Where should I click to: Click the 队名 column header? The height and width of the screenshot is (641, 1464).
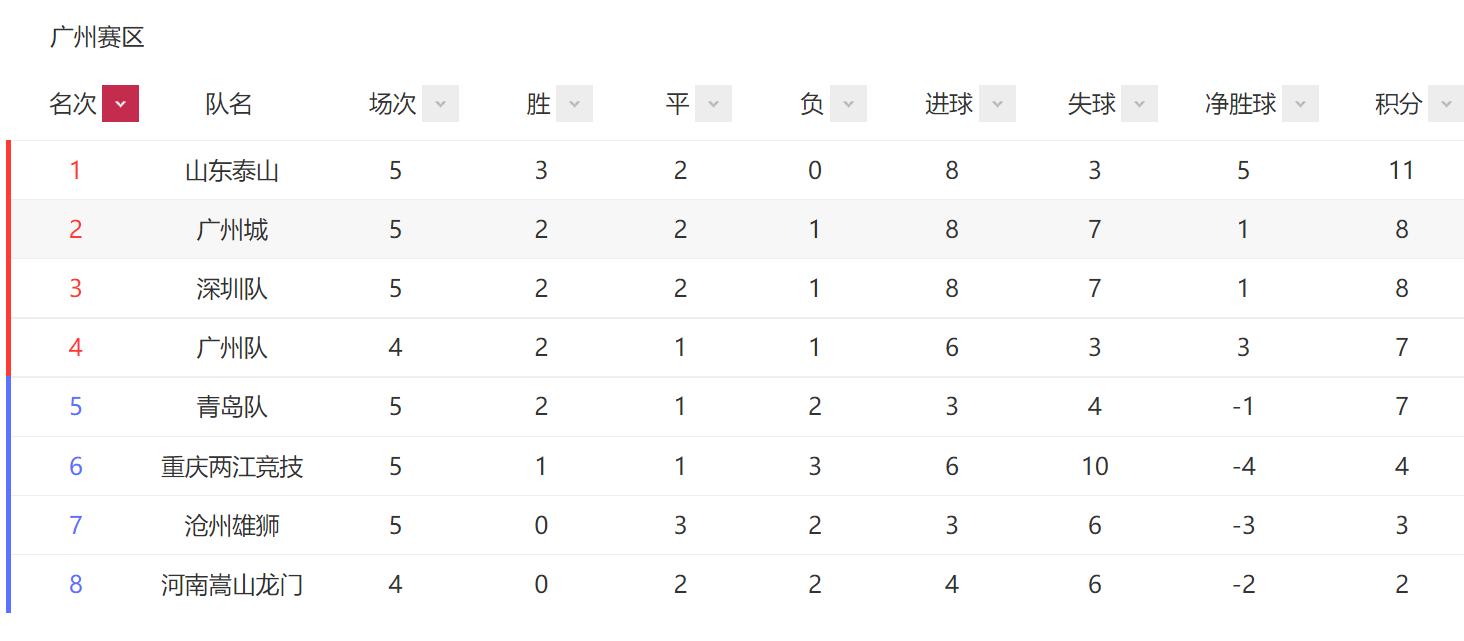(229, 104)
